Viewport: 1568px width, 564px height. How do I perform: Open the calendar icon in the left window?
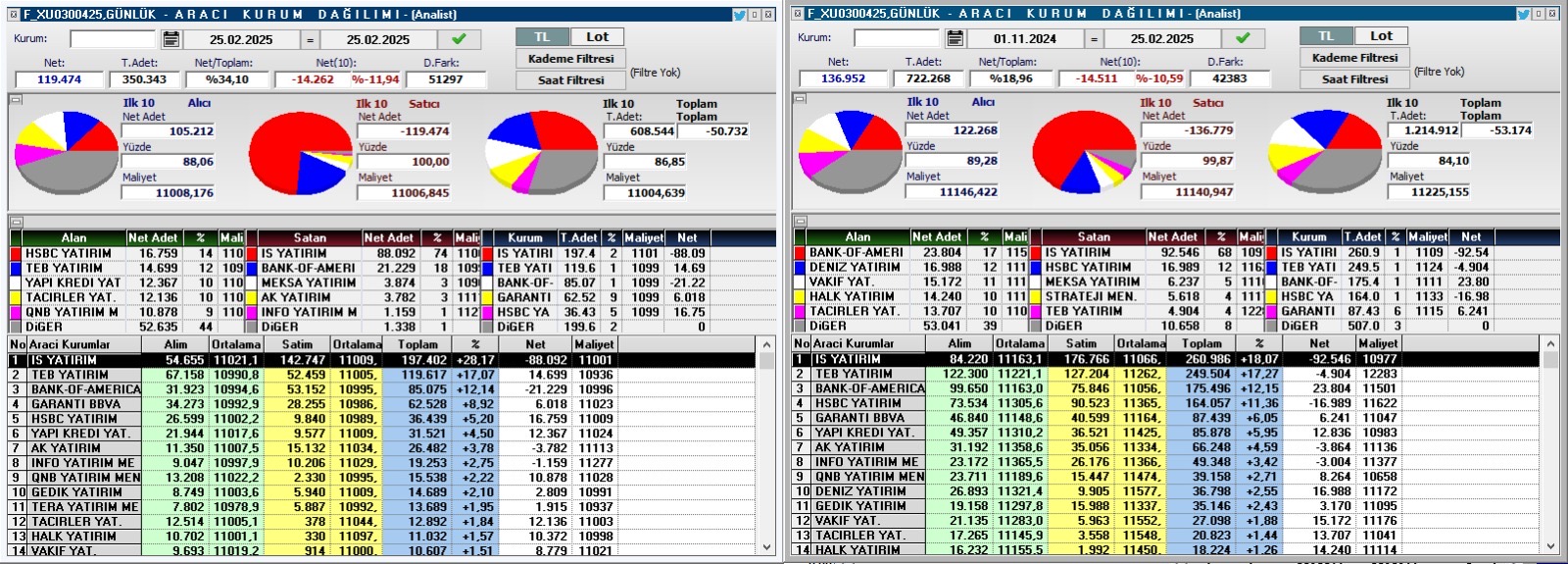(x=171, y=39)
